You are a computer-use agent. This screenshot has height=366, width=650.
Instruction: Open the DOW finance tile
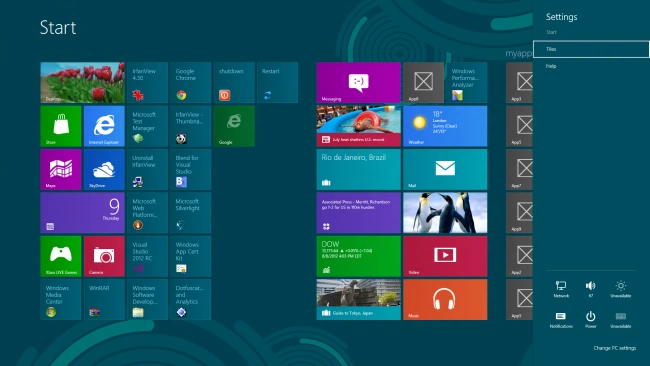pos(359,256)
